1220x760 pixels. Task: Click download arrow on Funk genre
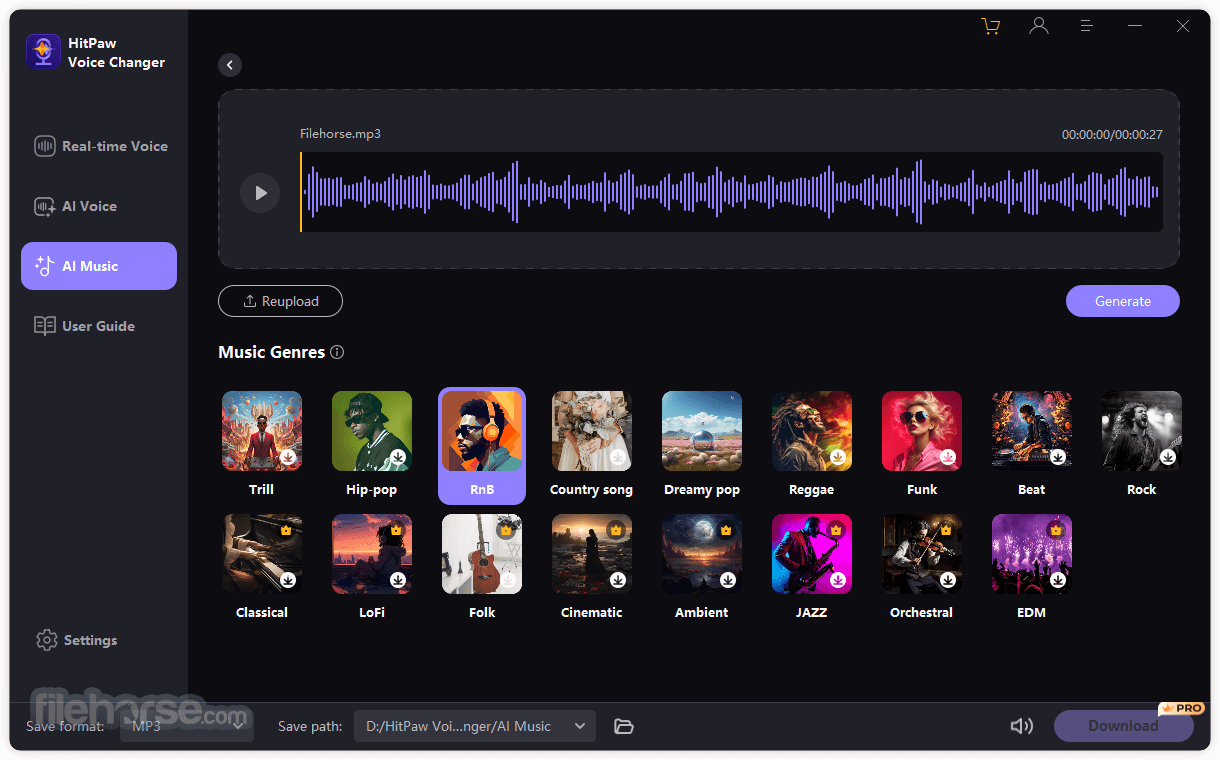coord(948,457)
